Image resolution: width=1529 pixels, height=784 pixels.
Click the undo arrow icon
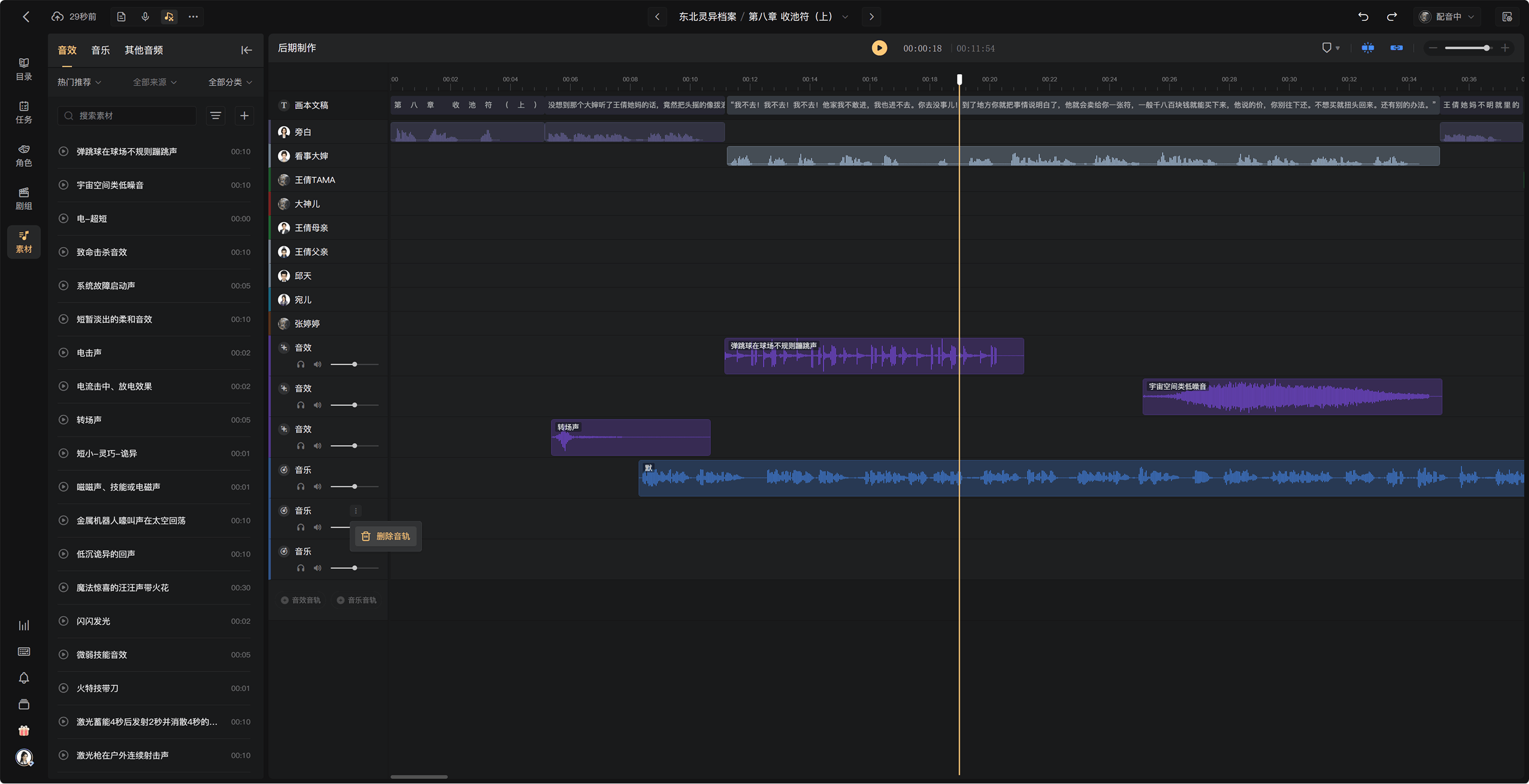1363,16
